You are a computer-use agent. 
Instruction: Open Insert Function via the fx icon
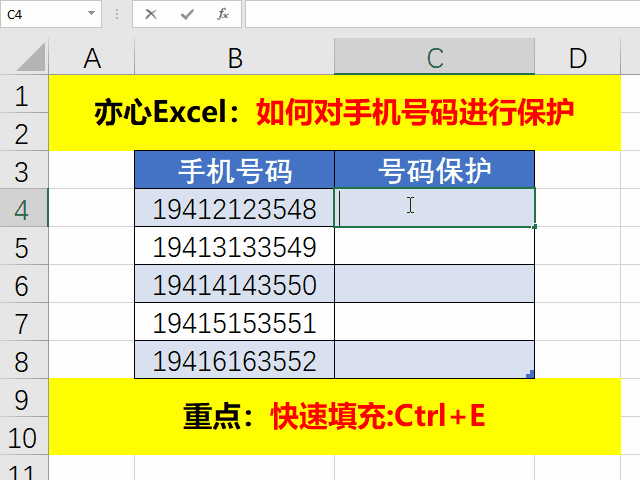(x=223, y=14)
